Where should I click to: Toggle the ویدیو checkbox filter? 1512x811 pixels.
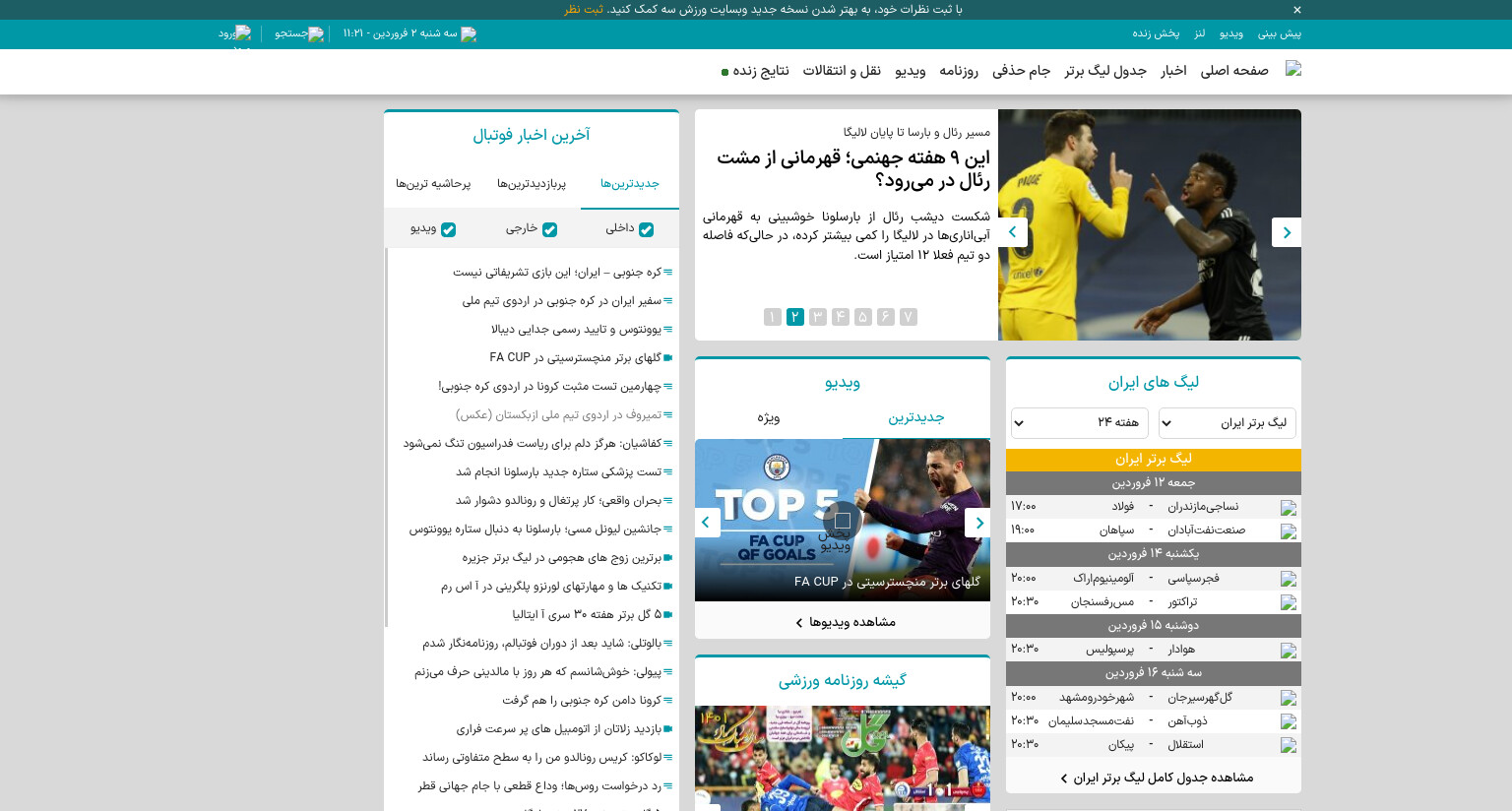[x=448, y=229]
